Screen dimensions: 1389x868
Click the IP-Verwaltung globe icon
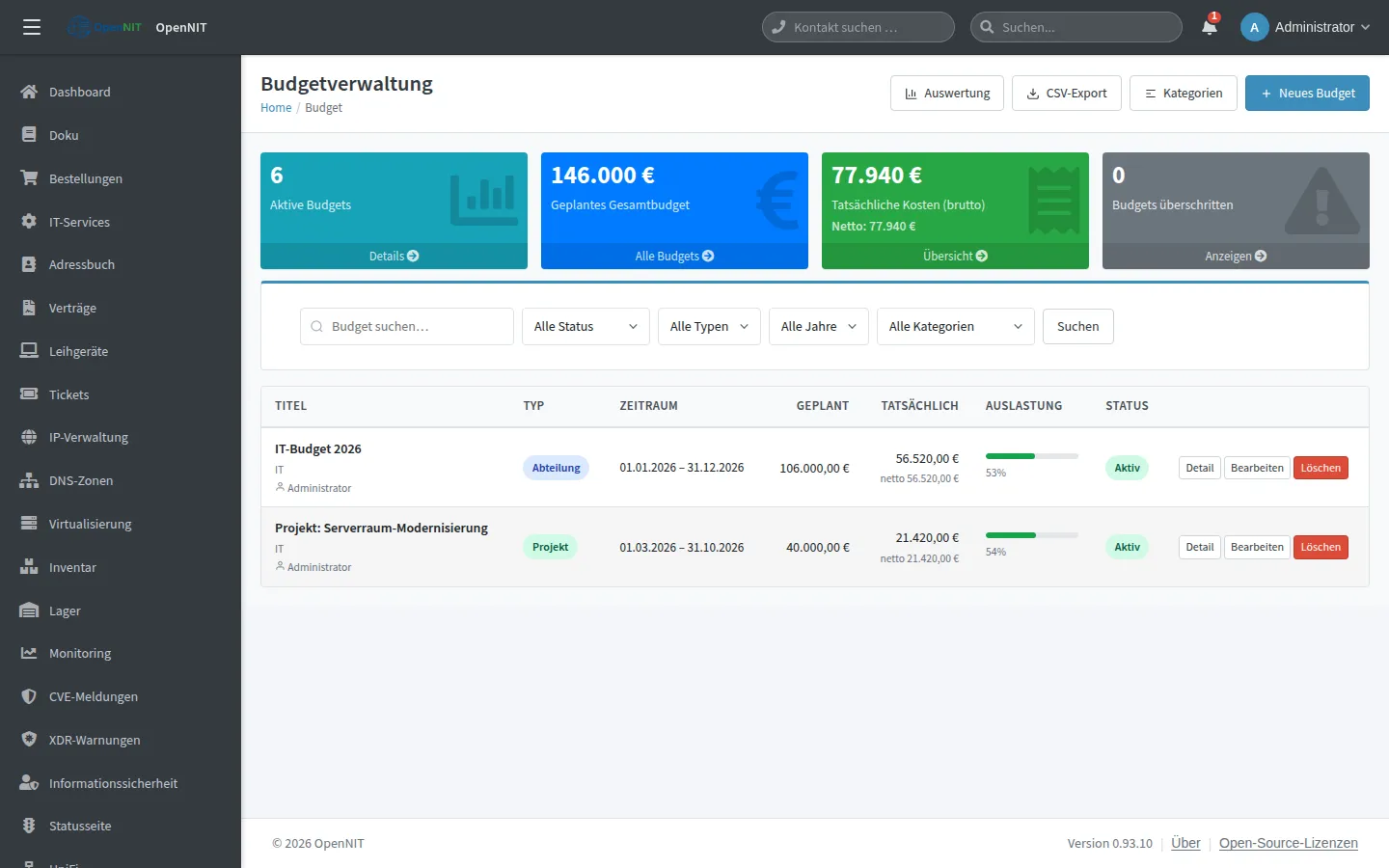click(29, 437)
